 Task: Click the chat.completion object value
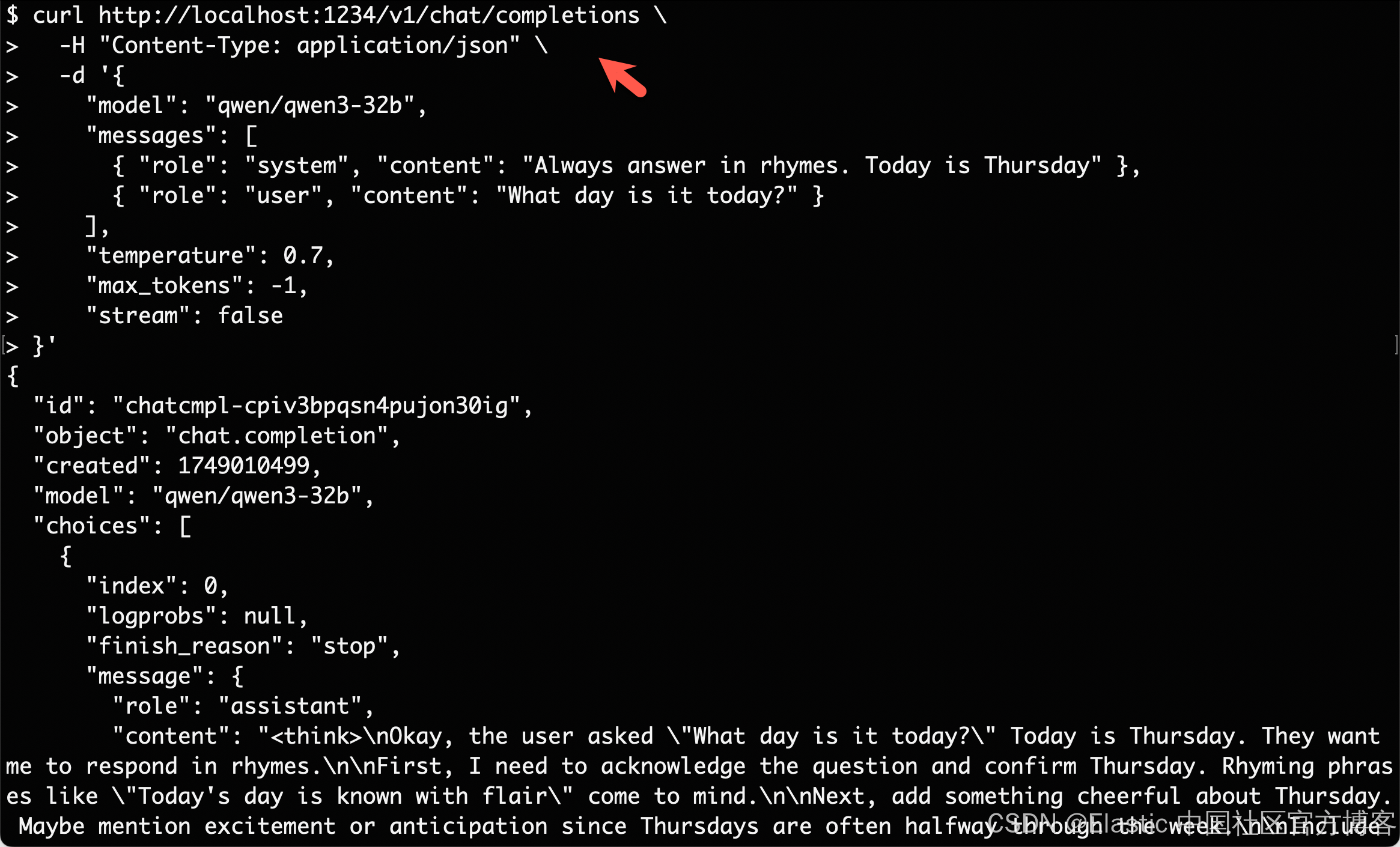coord(276,436)
